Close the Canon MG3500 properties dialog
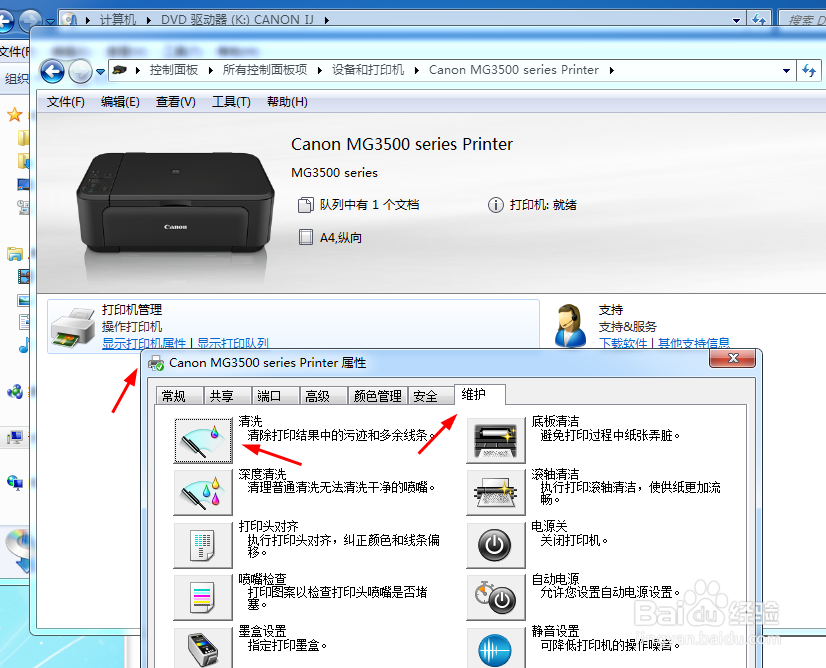The image size is (826, 668). (x=733, y=358)
